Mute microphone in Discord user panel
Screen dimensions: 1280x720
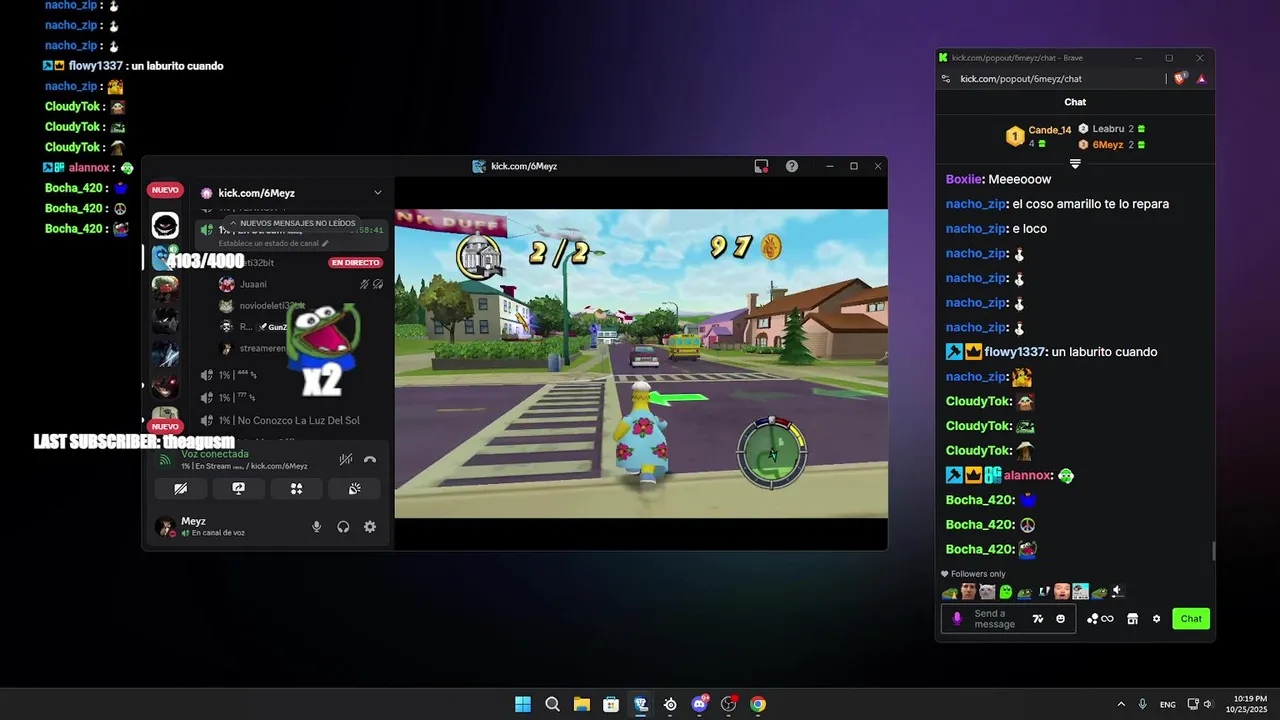click(x=316, y=527)
